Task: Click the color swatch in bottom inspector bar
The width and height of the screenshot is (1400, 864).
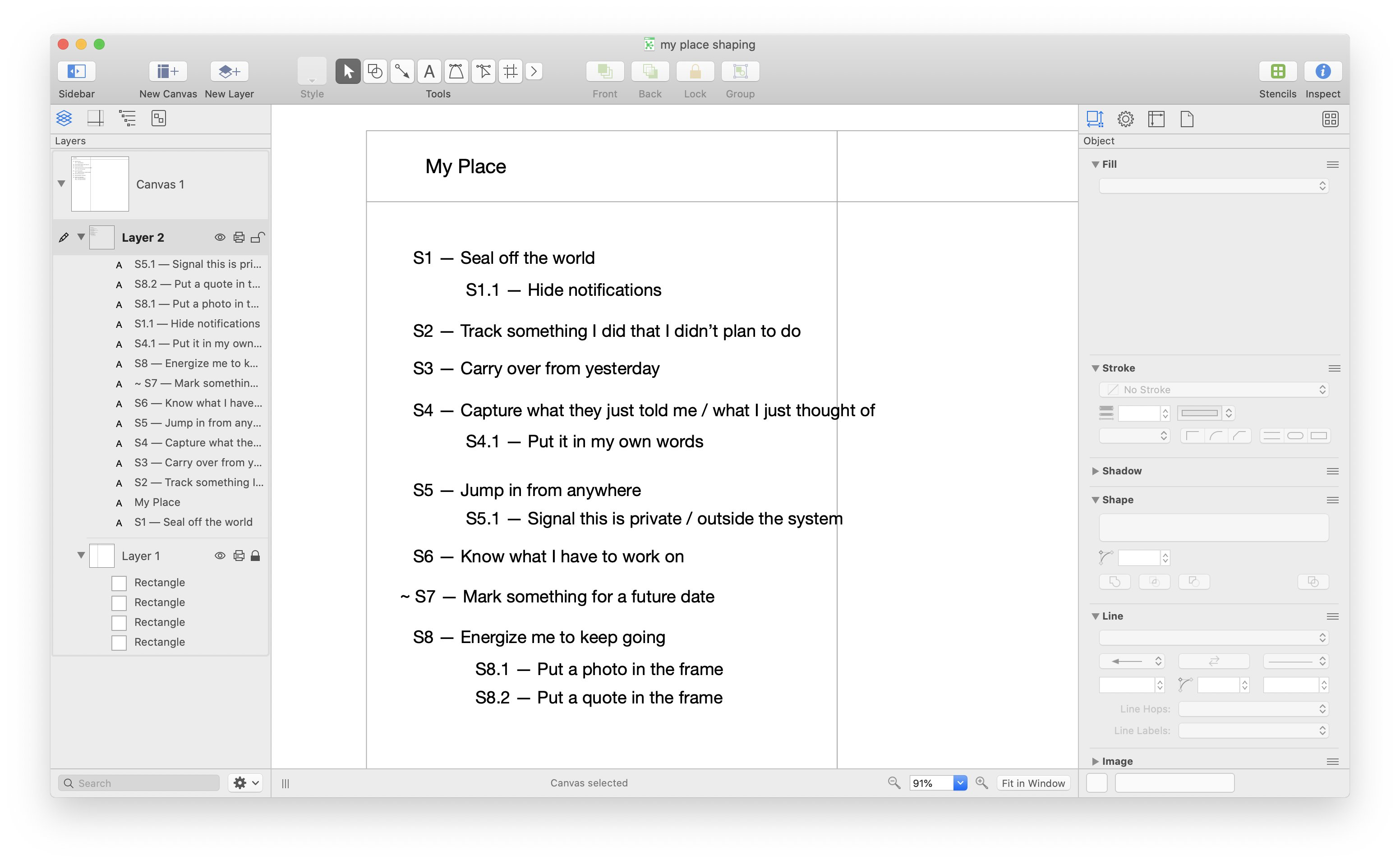Action: 1096,783
